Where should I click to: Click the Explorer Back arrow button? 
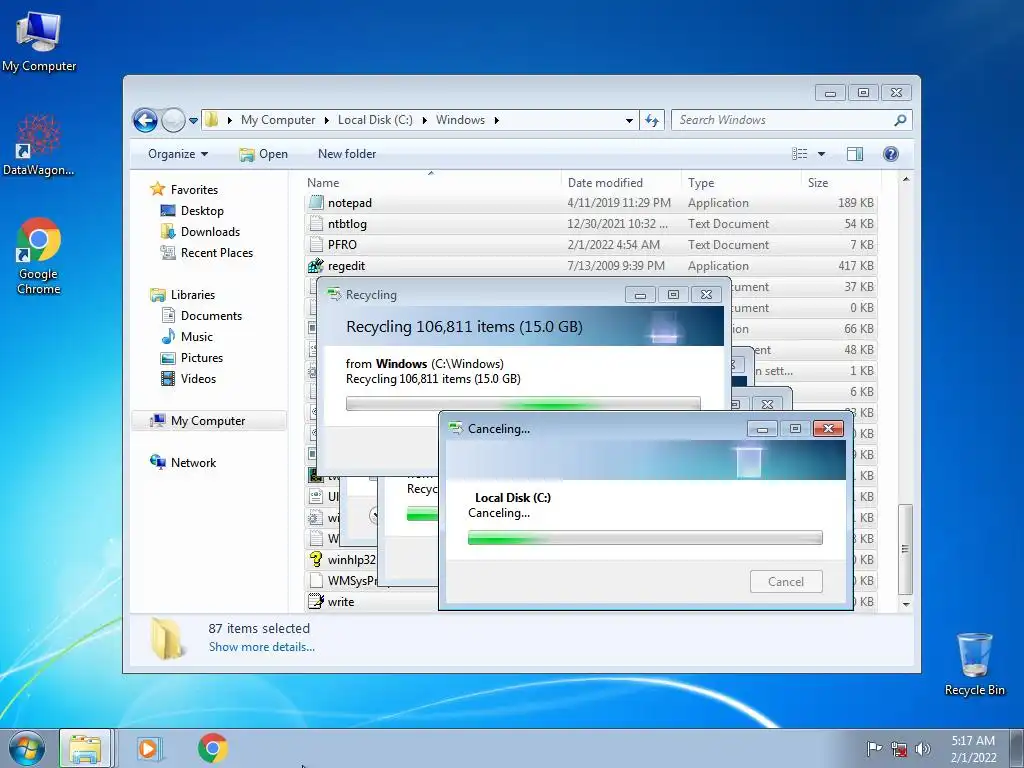tap(145, 120)
